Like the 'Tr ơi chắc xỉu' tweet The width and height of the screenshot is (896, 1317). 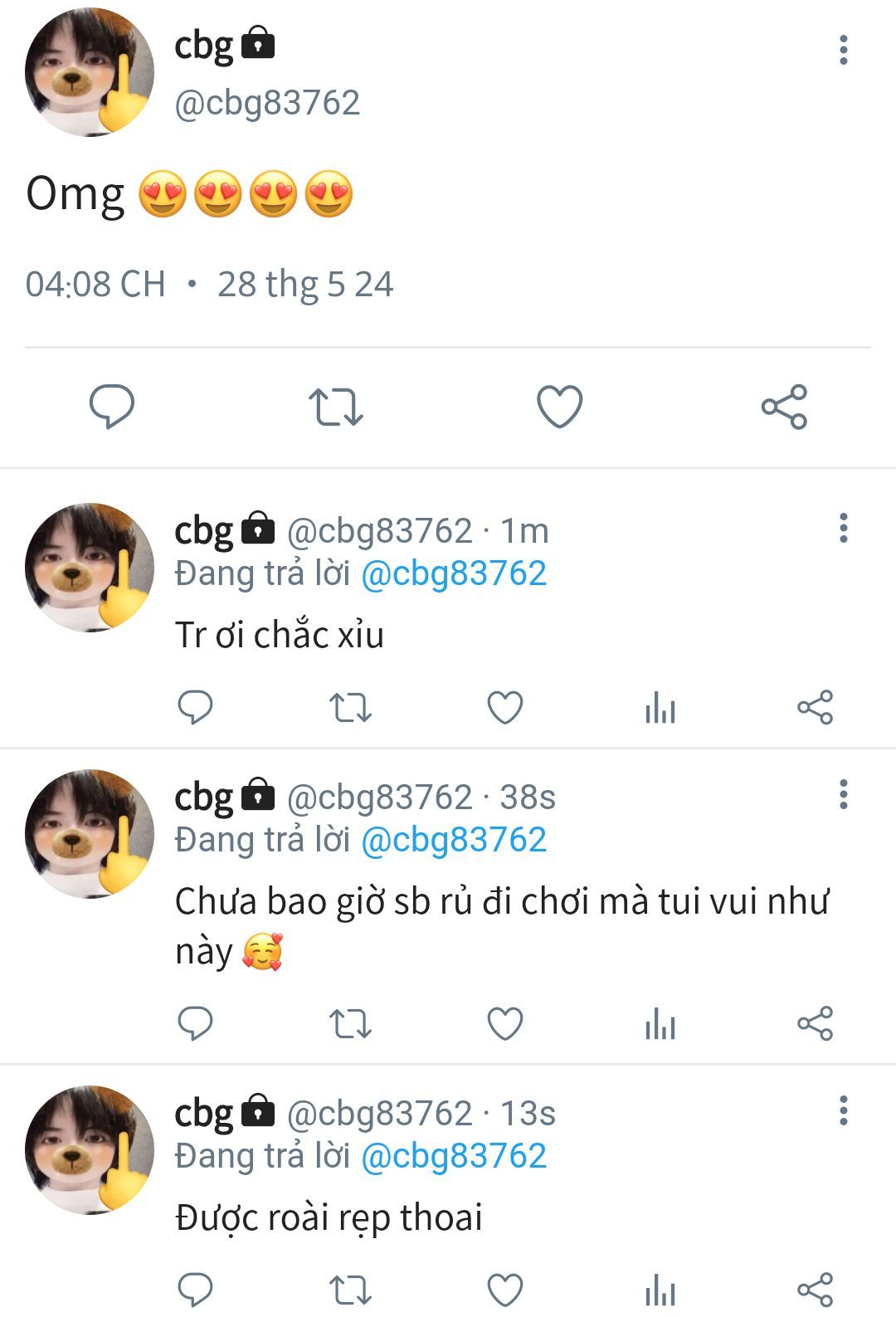(505, 708)
